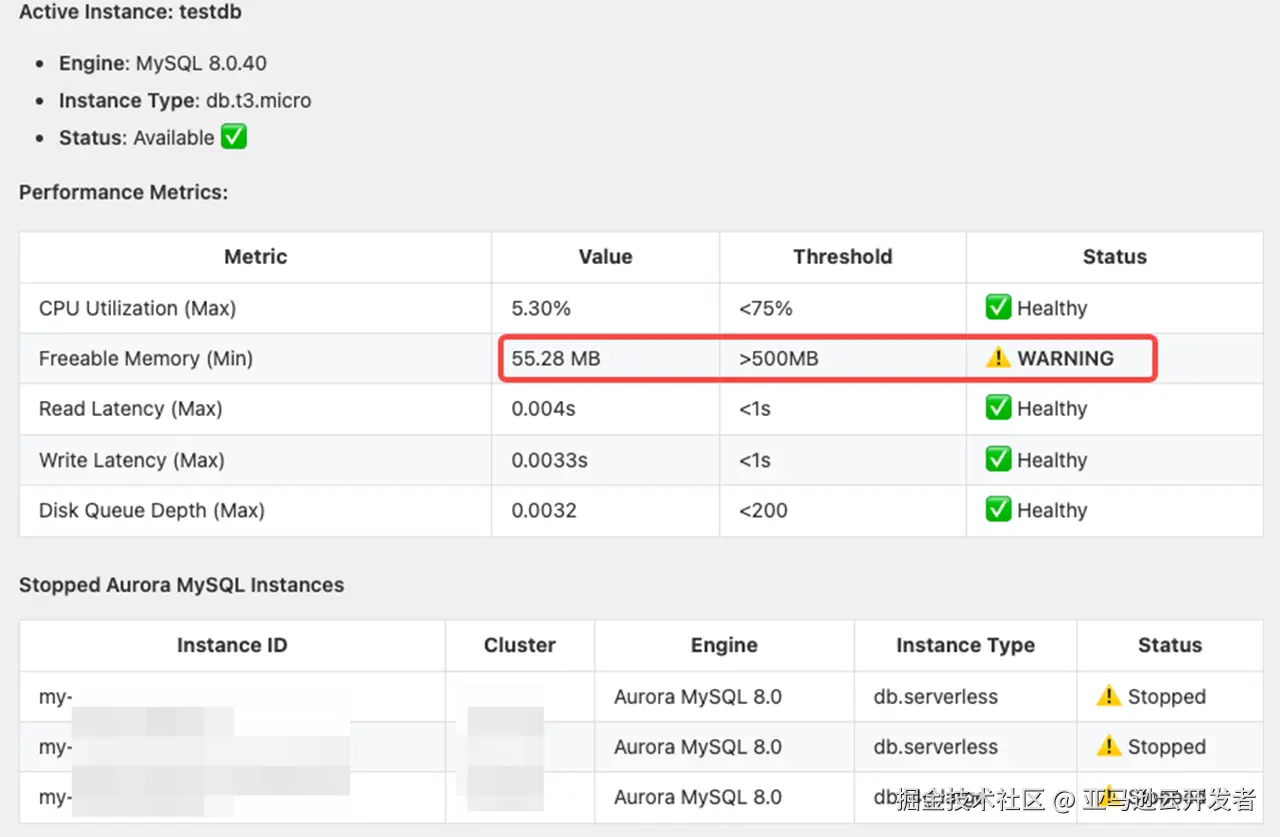Click the yellow warning icon for Freeable Memory

(x=998, y=358)
